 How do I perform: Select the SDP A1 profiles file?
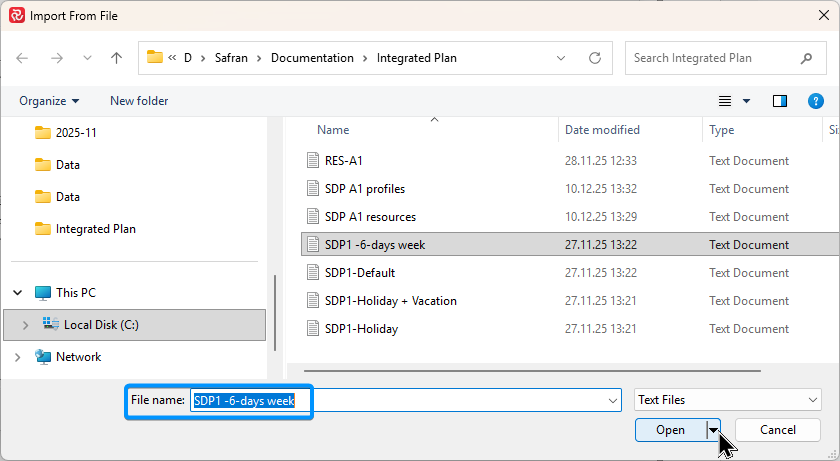[x=365, y=188]
